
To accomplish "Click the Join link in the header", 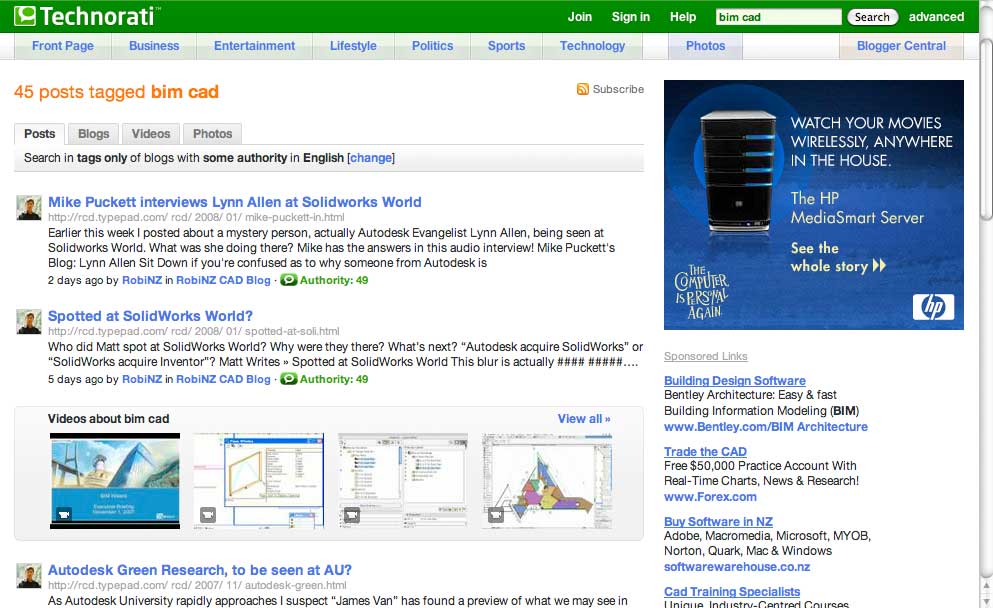I will [x=579, y=16].
